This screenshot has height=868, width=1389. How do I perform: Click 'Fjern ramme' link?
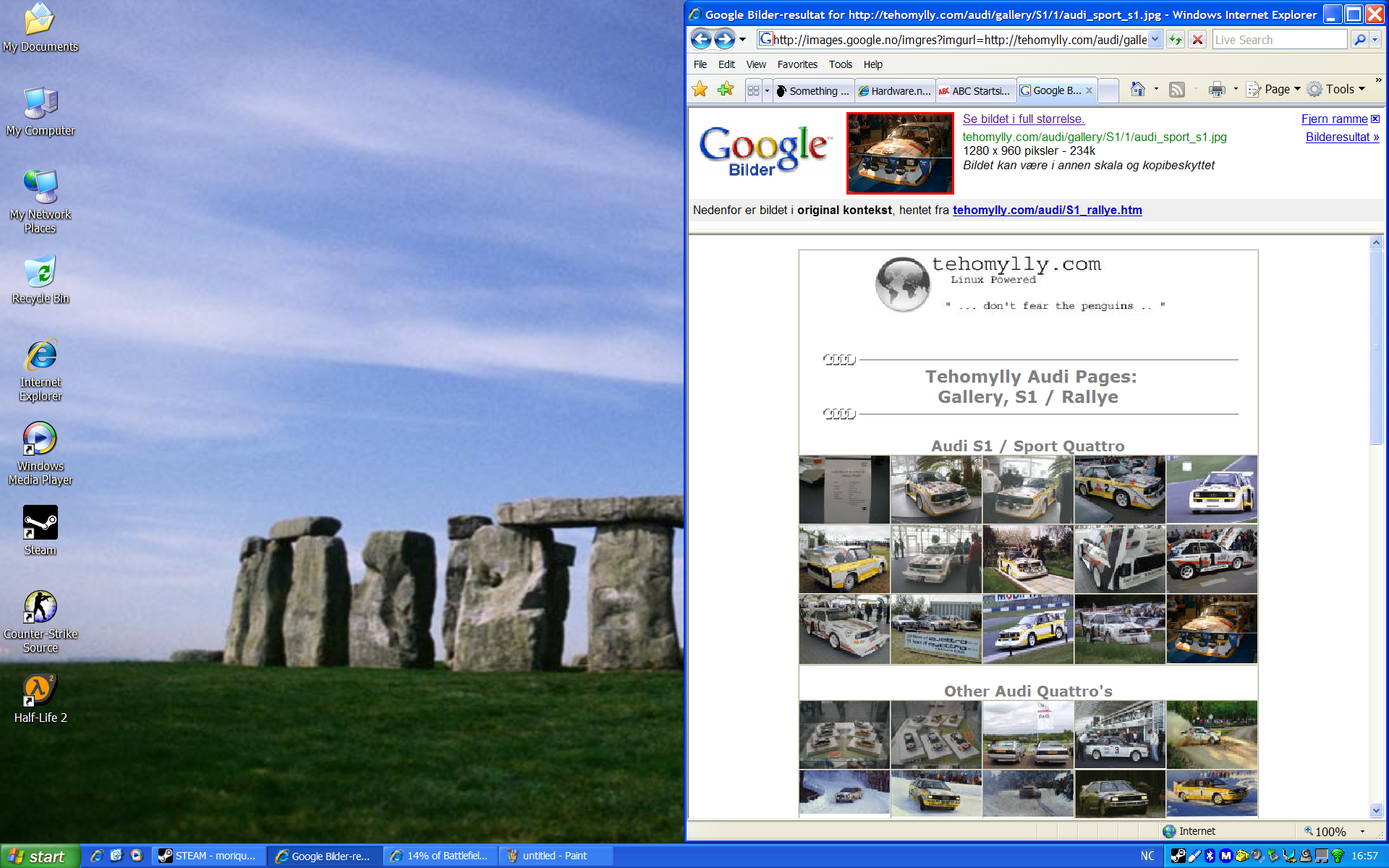[x=1334, y=119]
